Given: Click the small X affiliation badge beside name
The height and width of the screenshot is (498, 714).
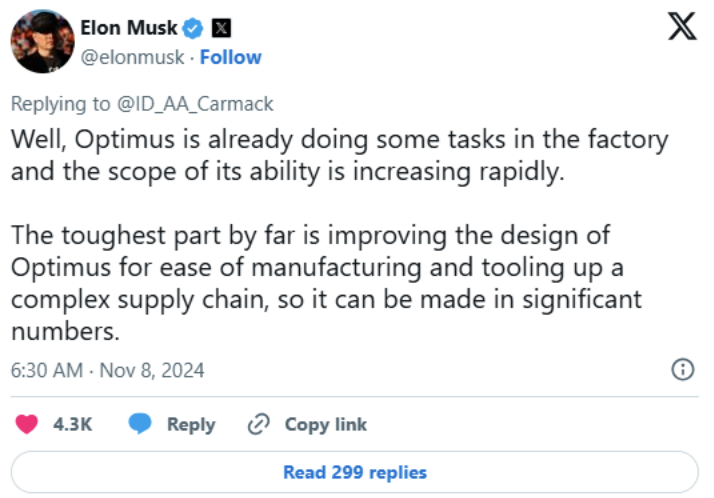Looking at the screenshot, I should click(x=224, y=29).
